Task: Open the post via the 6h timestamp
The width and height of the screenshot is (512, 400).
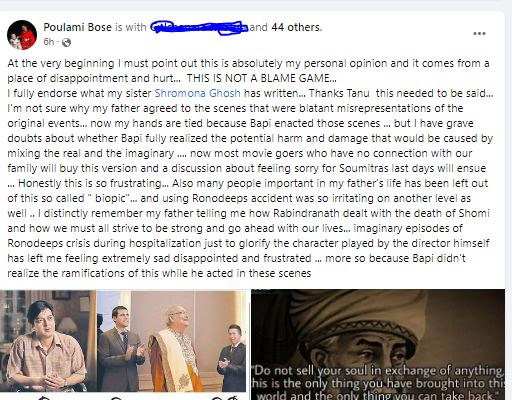Action: pos(48,42)
